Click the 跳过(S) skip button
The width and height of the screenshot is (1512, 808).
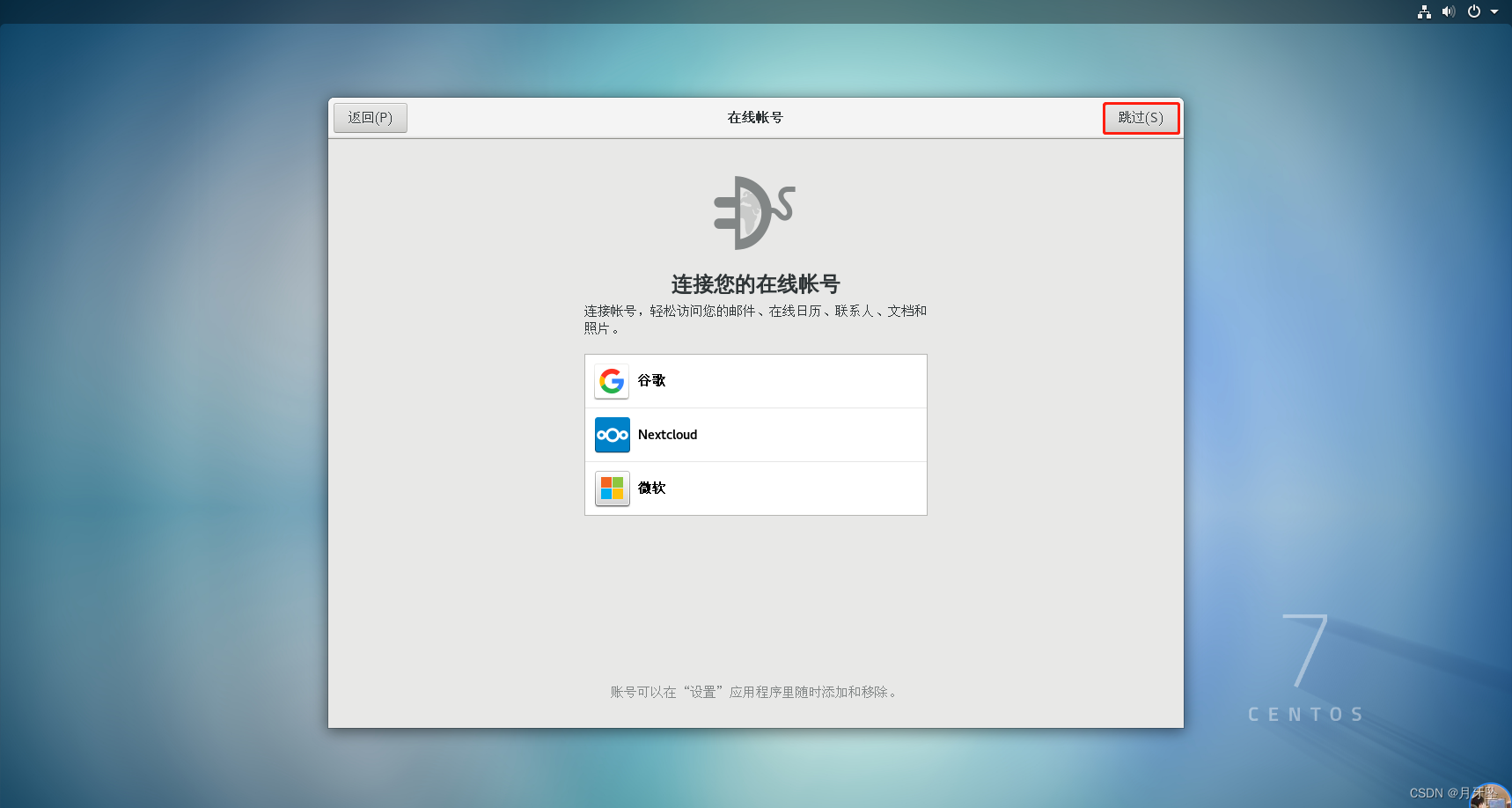(1141, 118)
